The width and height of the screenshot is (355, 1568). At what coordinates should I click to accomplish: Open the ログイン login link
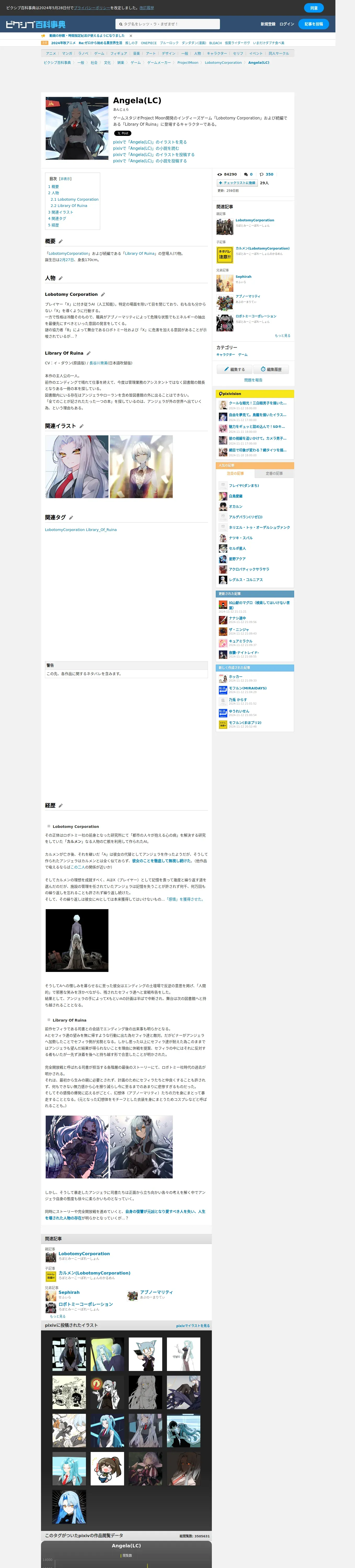[x=287, y=24]
